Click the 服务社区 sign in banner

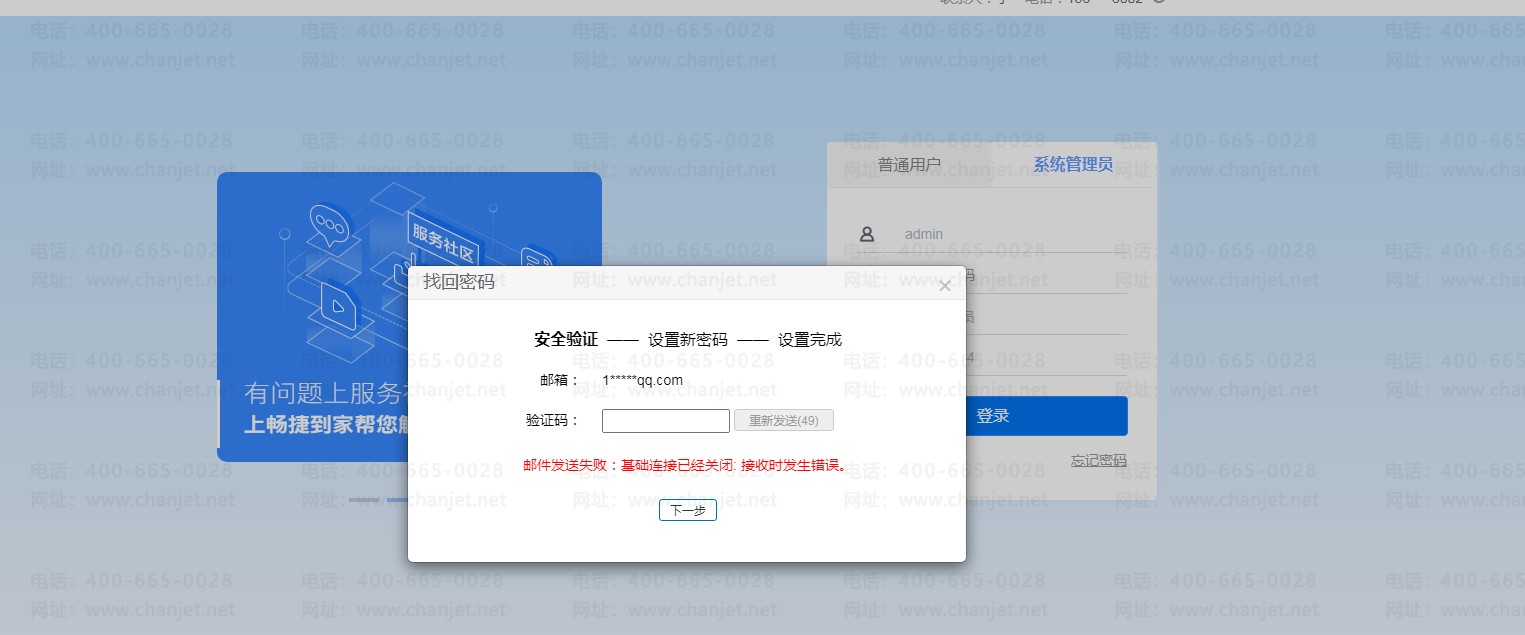click(442, 240)
